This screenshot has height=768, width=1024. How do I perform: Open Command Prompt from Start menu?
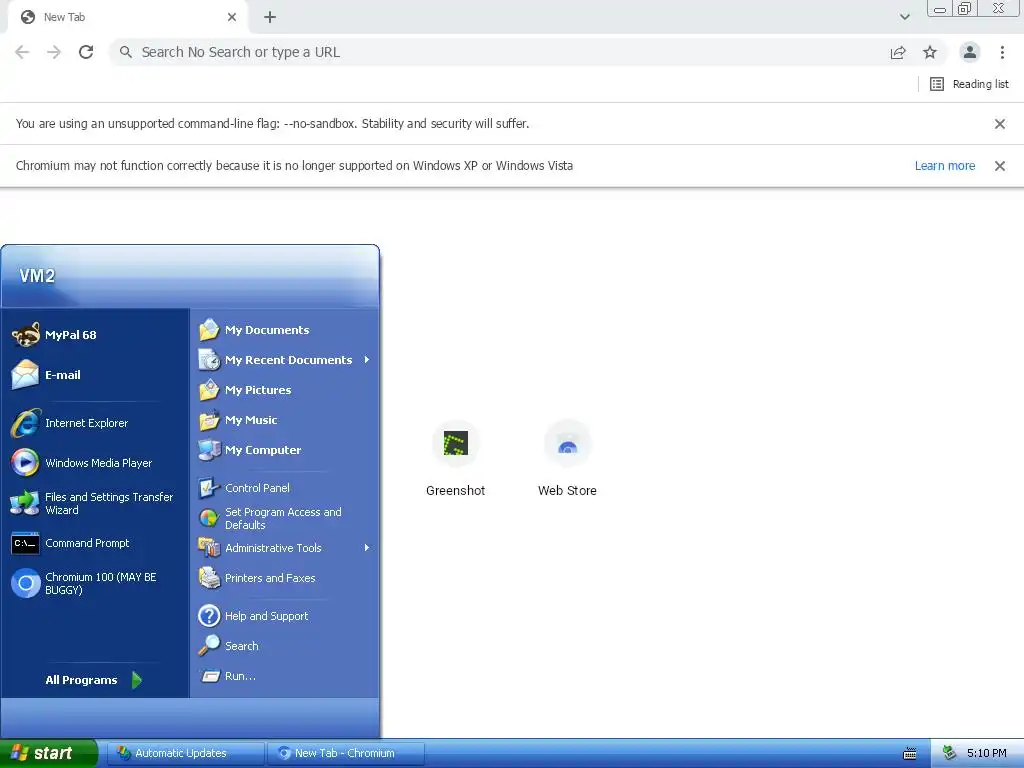click(x=95, y=543)
